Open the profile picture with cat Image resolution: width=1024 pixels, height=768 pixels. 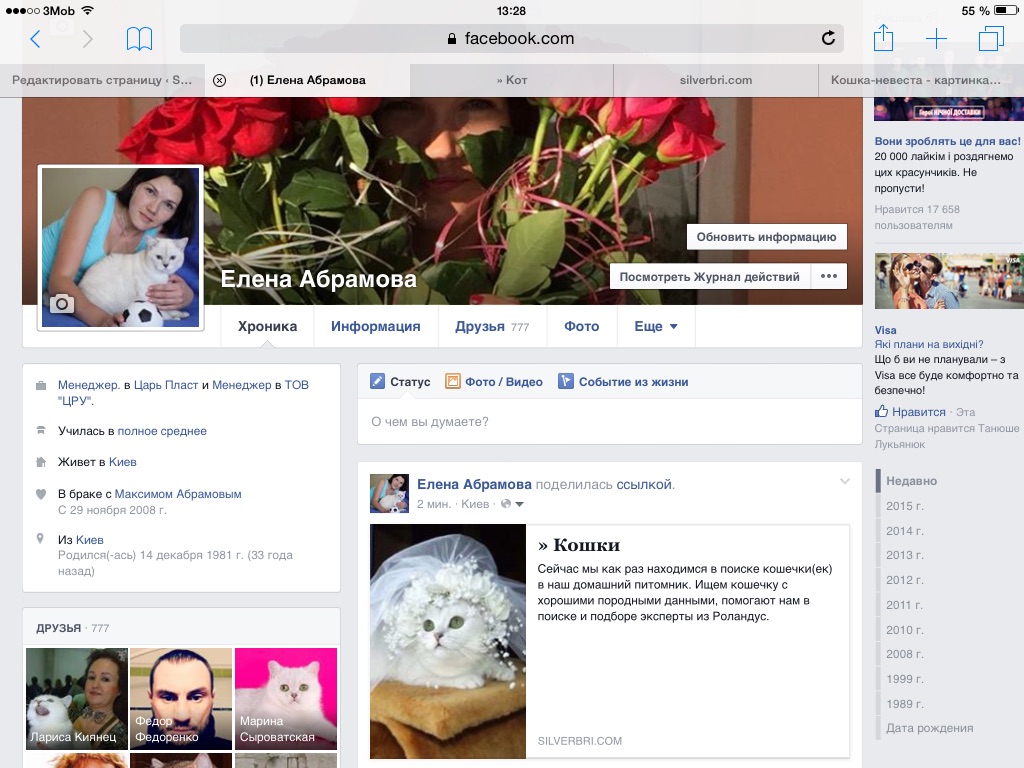(x=120, y=248)
